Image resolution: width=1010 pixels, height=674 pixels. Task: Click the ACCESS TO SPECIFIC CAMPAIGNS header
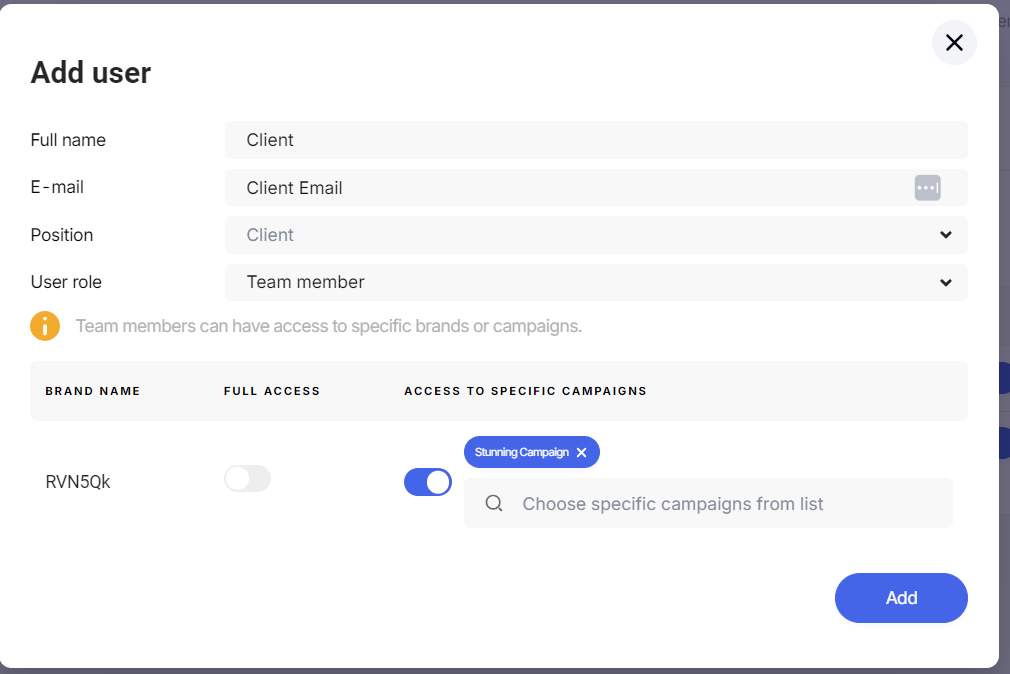[526, 391]
